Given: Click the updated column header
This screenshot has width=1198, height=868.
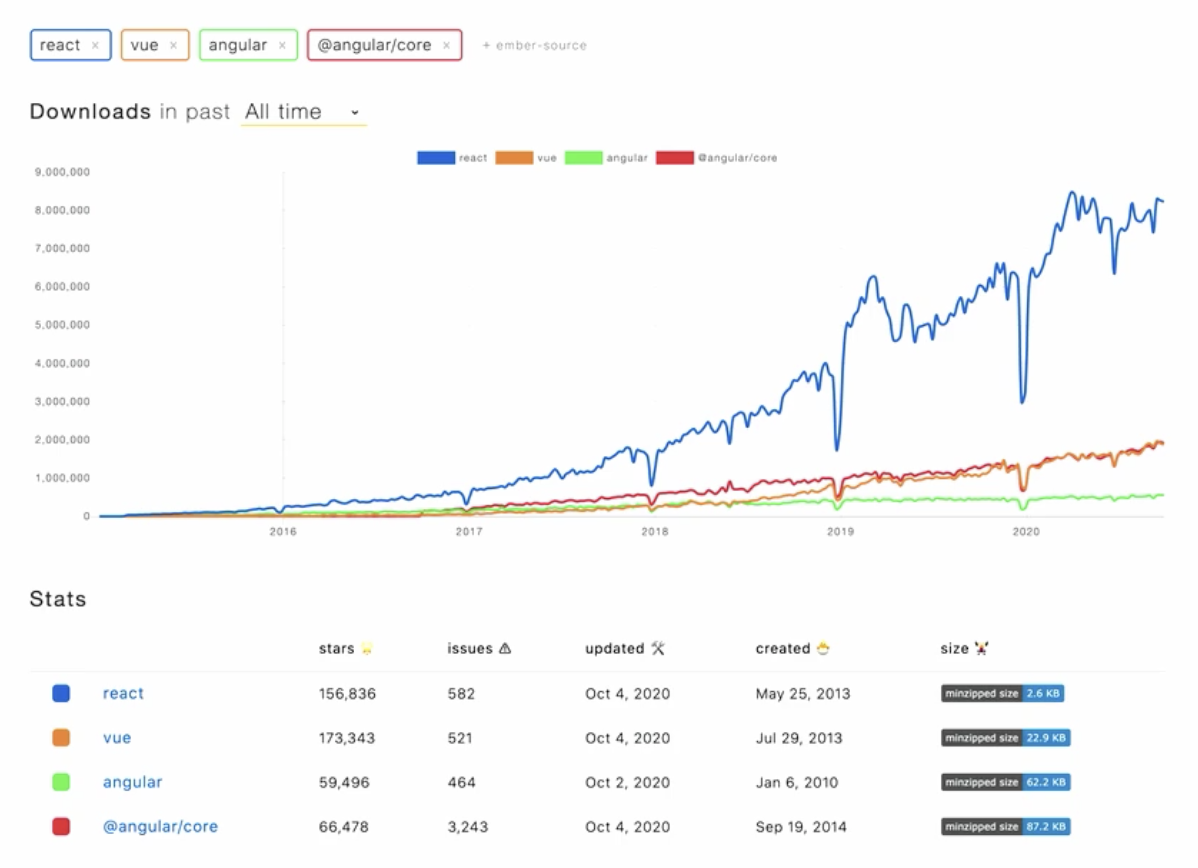Looking at the screenshot, I should [615, 649].
